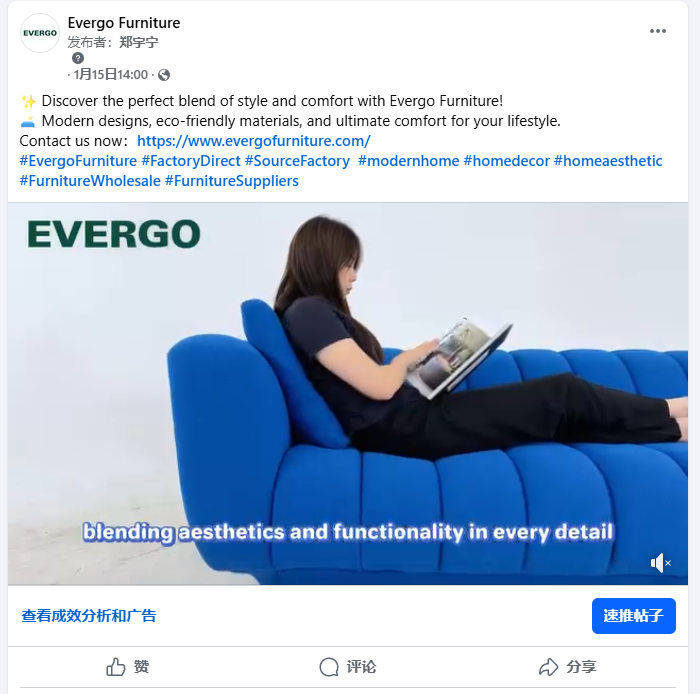The width and height of the screenshot is (700, 694).
Task: Click the Evergo profile logo avatar
Action: coord(40,33)
